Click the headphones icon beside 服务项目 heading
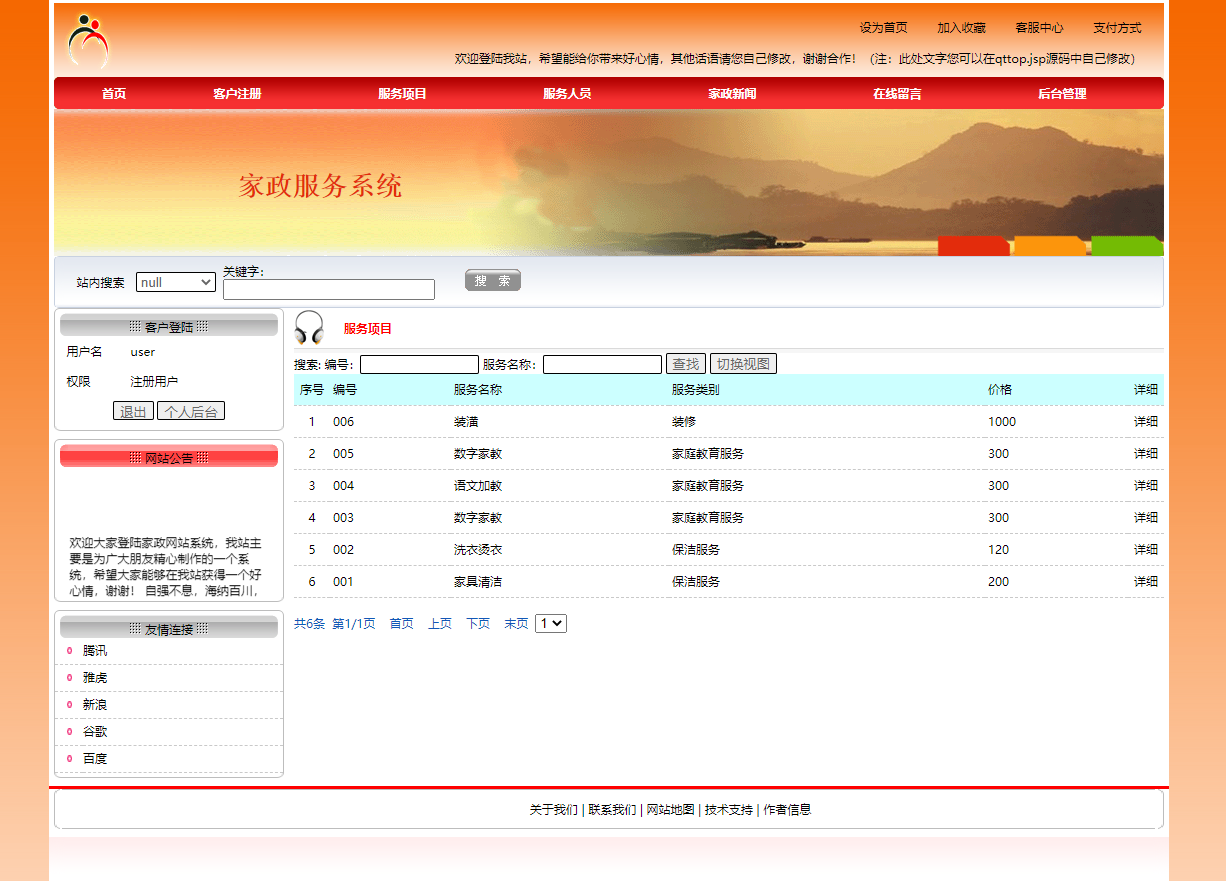 tap(310, 325)
